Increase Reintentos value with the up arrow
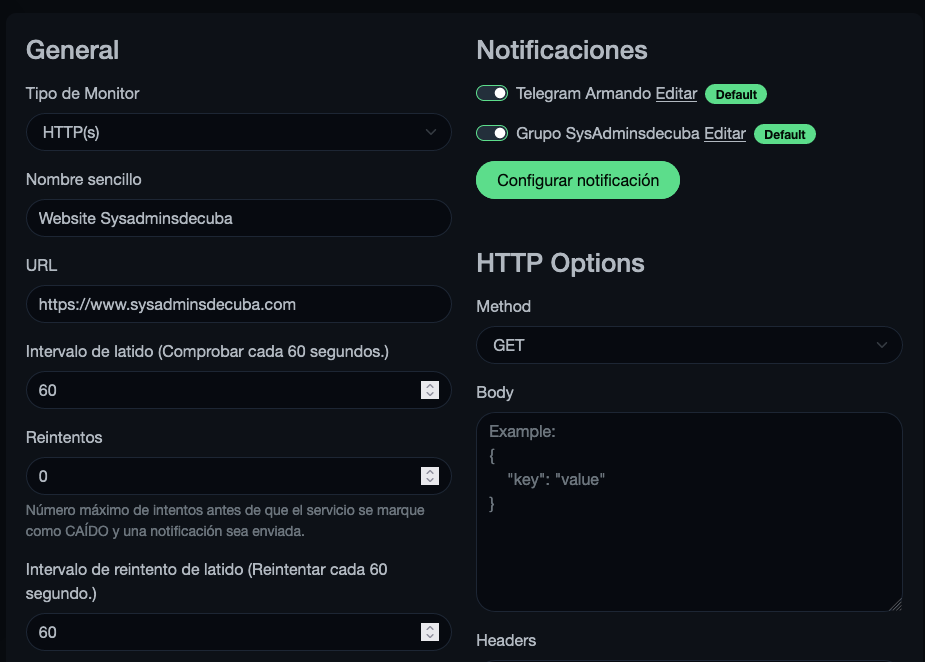 (429, 472)
